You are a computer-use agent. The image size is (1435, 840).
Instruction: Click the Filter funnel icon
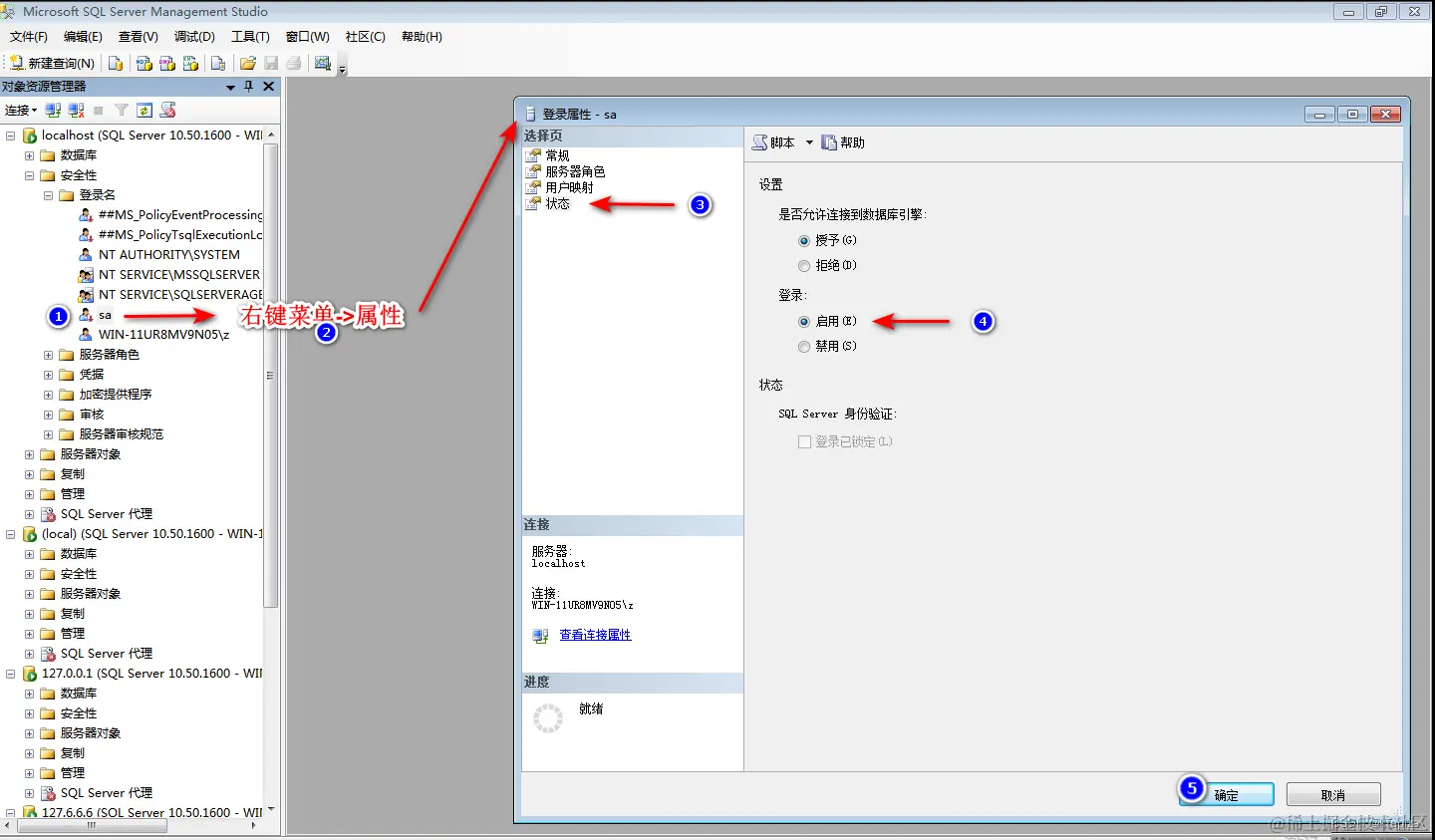click(121, 110)
